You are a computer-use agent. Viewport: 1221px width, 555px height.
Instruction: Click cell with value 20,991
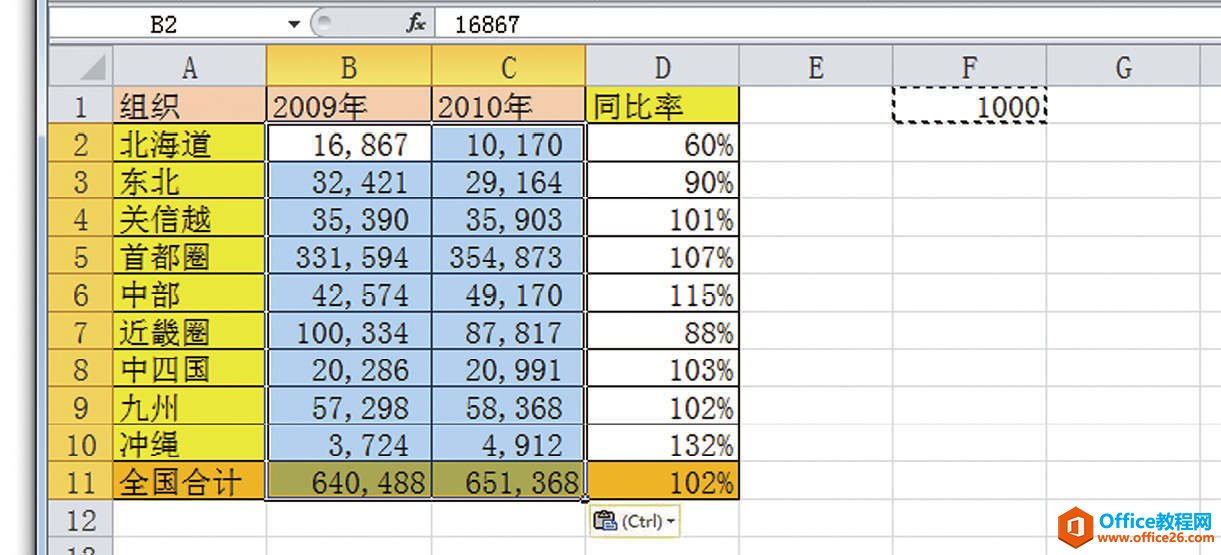(x=509, y=369)
